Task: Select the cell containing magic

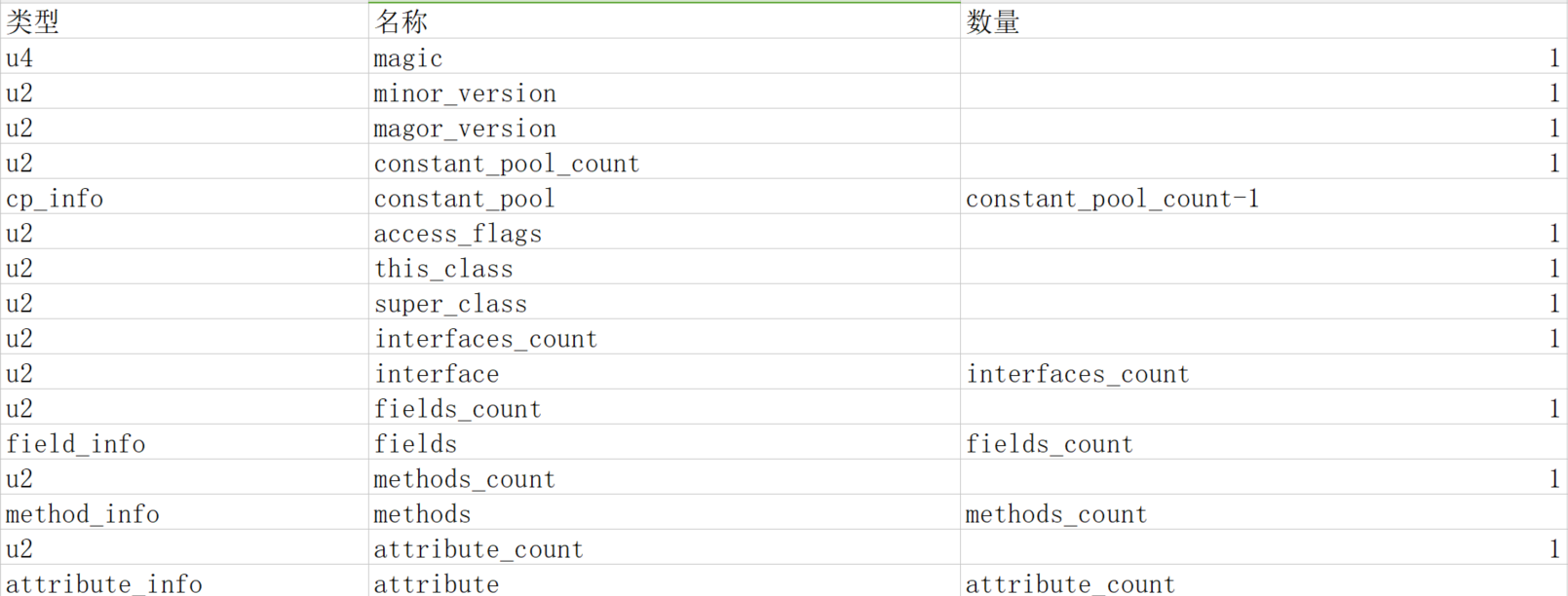Action: [x=408, y=58]
